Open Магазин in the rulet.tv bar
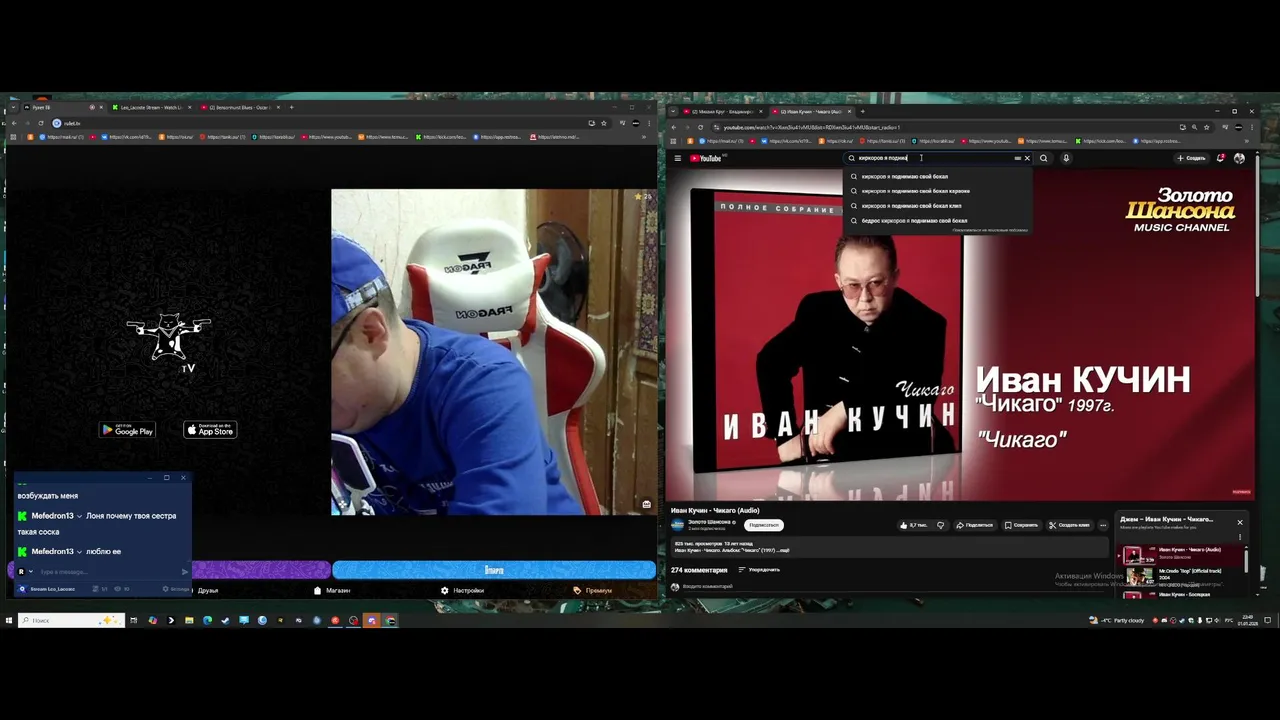The height and width of the screenshot is (720, 1280). [x=332, y=590]
